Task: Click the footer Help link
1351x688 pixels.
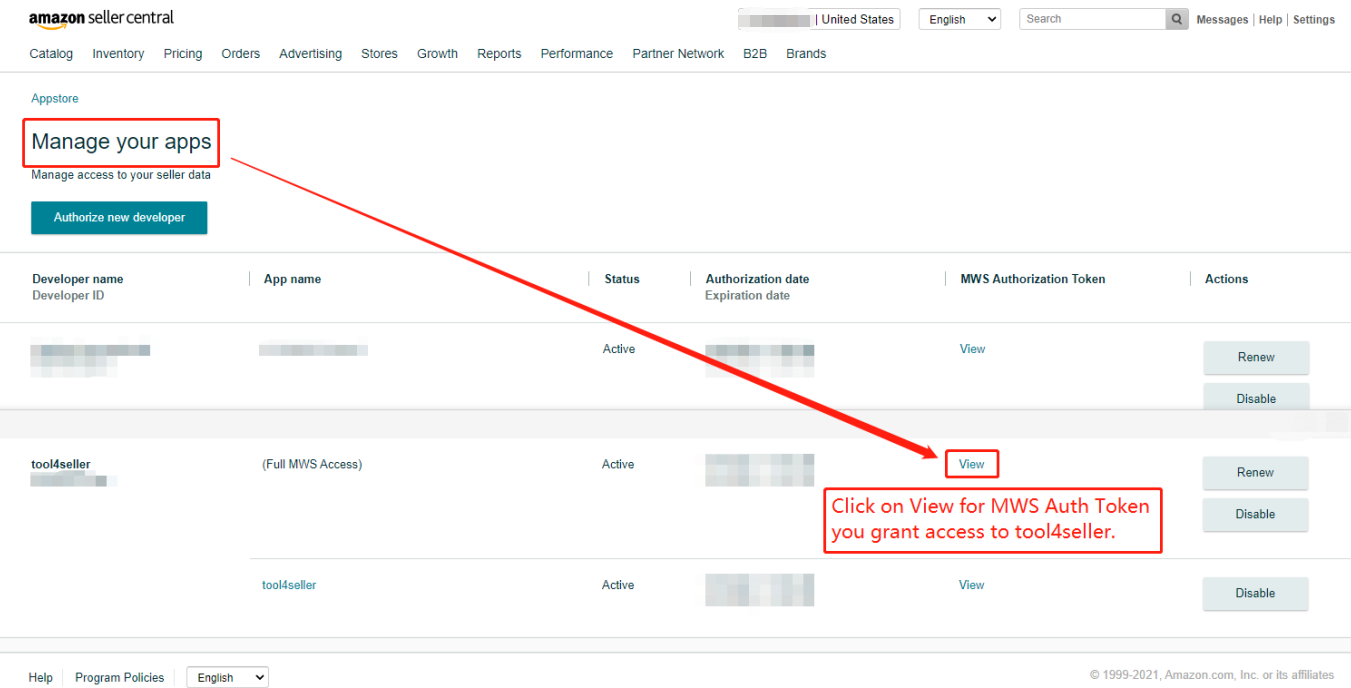Action: click(41, 678)
